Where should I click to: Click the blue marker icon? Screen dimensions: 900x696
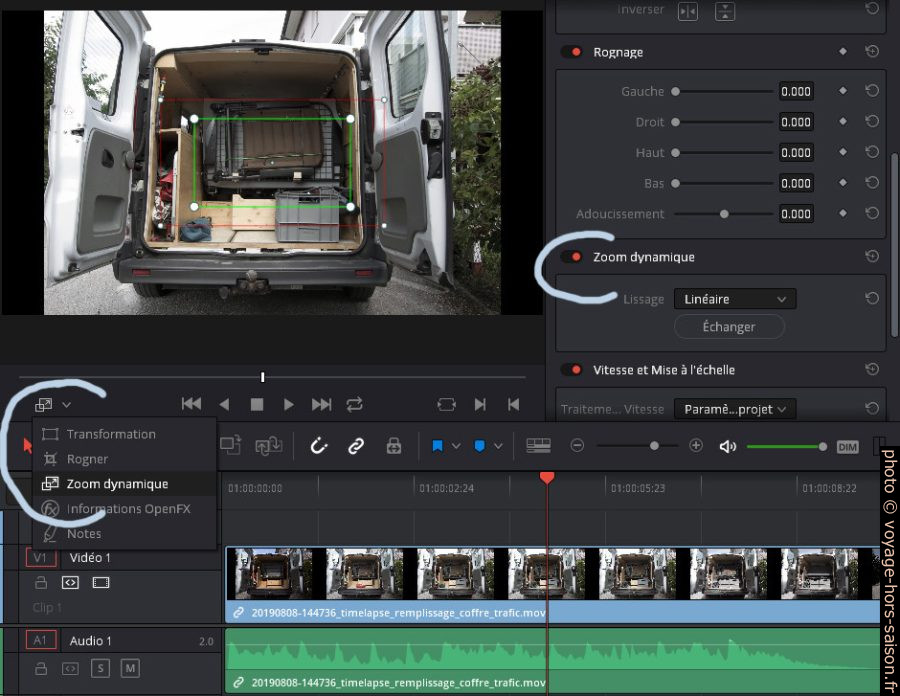coord(480,446)
